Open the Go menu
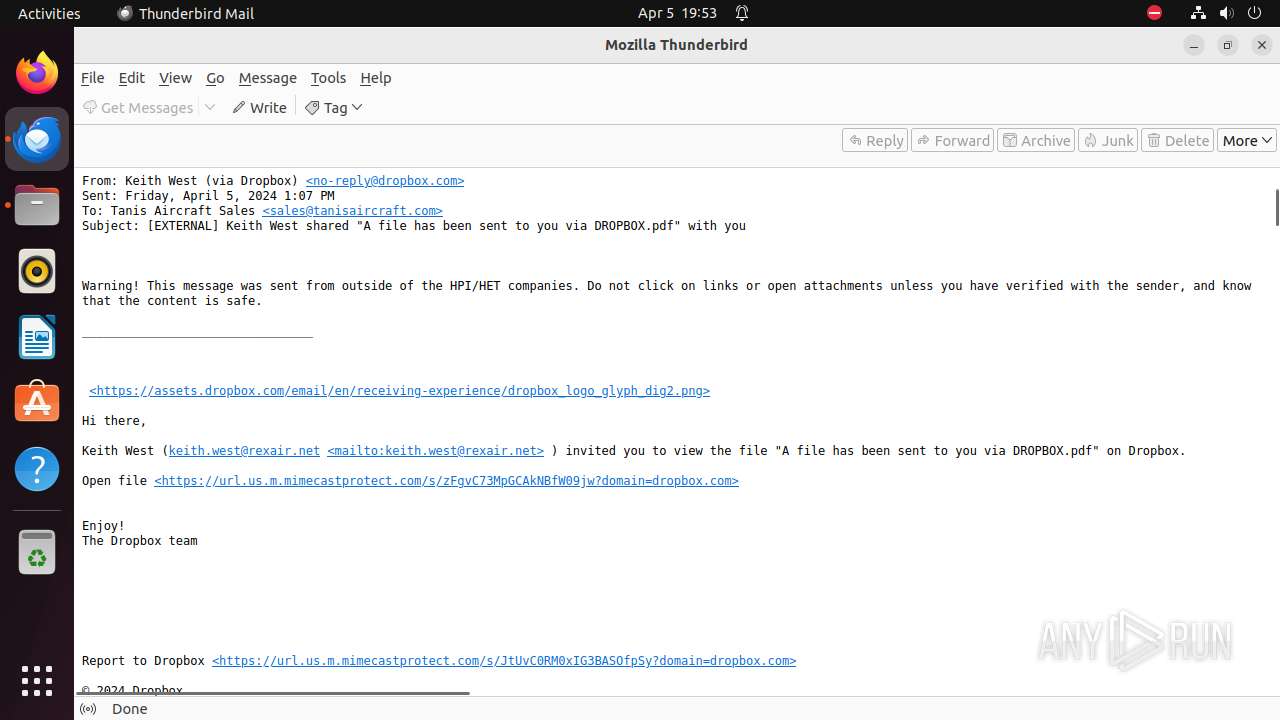1280x720 pixels. point(215,78)
